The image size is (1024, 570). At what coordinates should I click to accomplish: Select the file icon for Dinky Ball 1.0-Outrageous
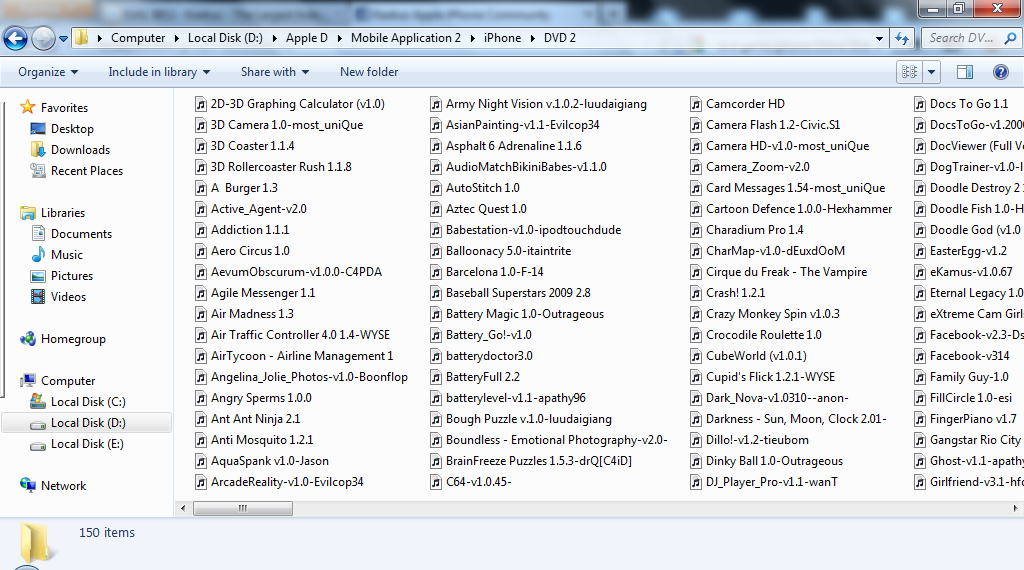696,461
